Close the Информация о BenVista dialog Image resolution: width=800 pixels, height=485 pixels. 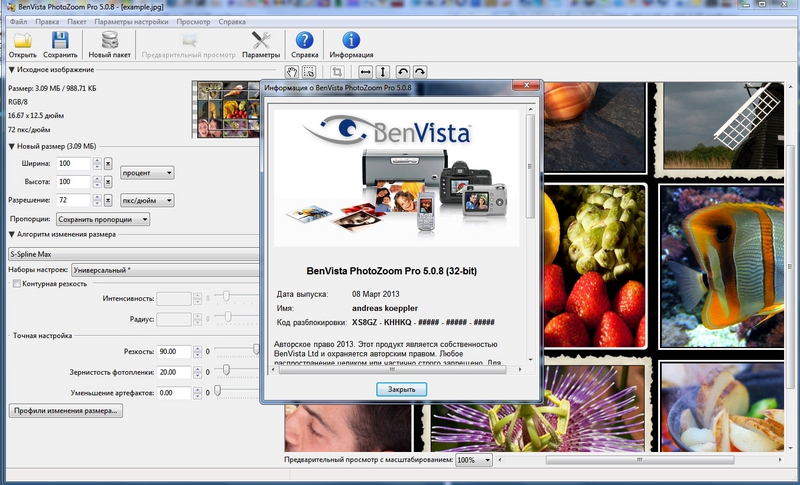point(526,85)
